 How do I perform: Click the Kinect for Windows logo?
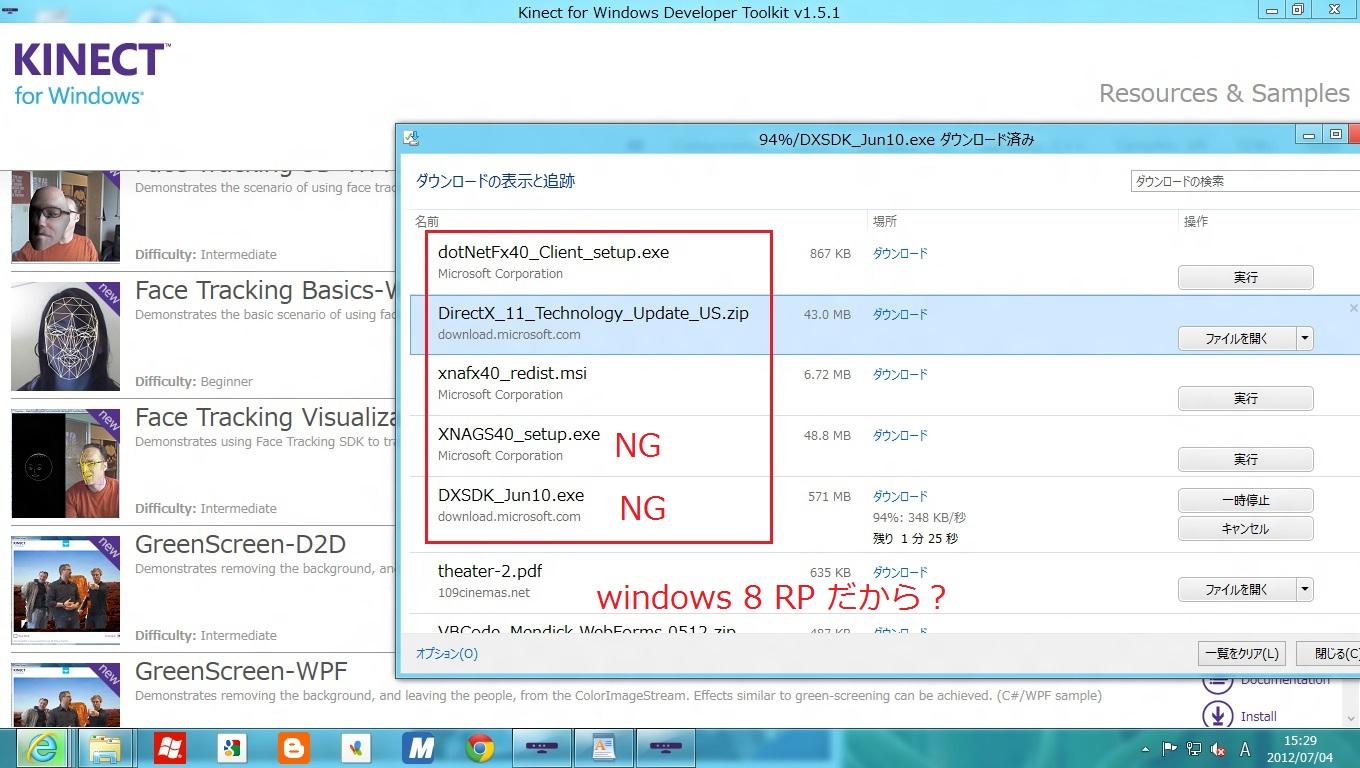click(91, 74)
